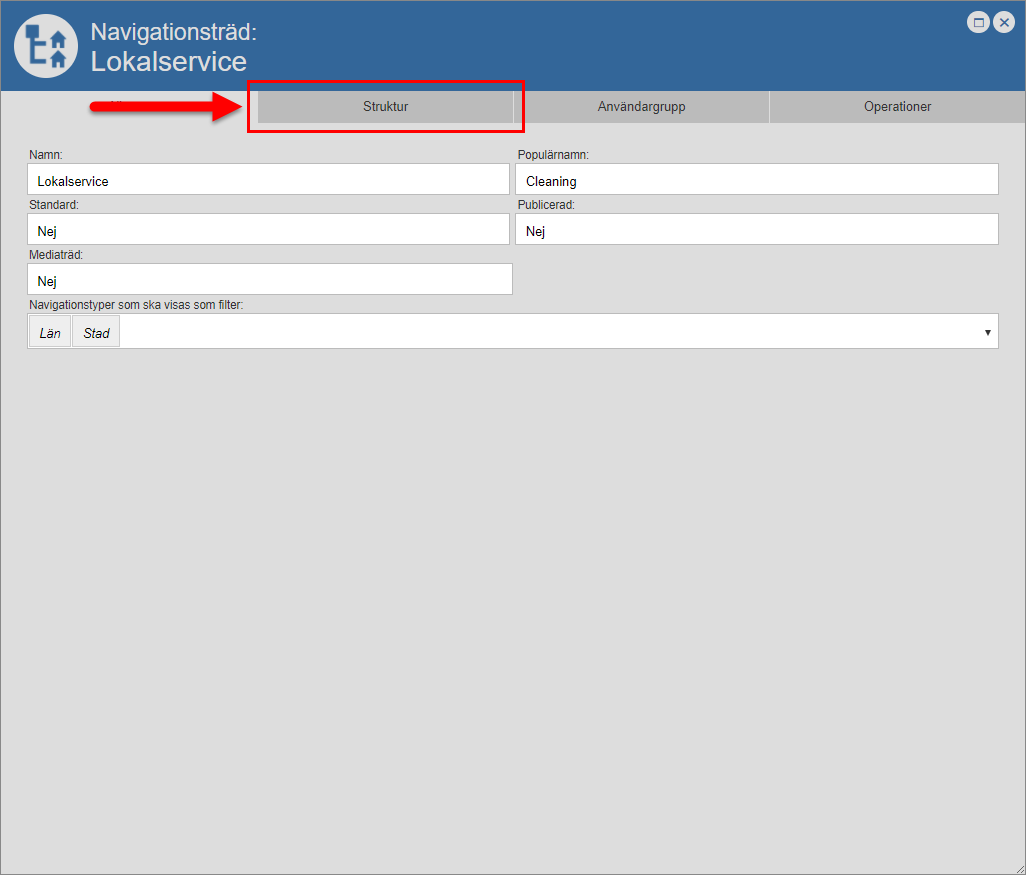Go to the Operationer tab
This screenshot has width=1026, height=875.
point(897,107)
